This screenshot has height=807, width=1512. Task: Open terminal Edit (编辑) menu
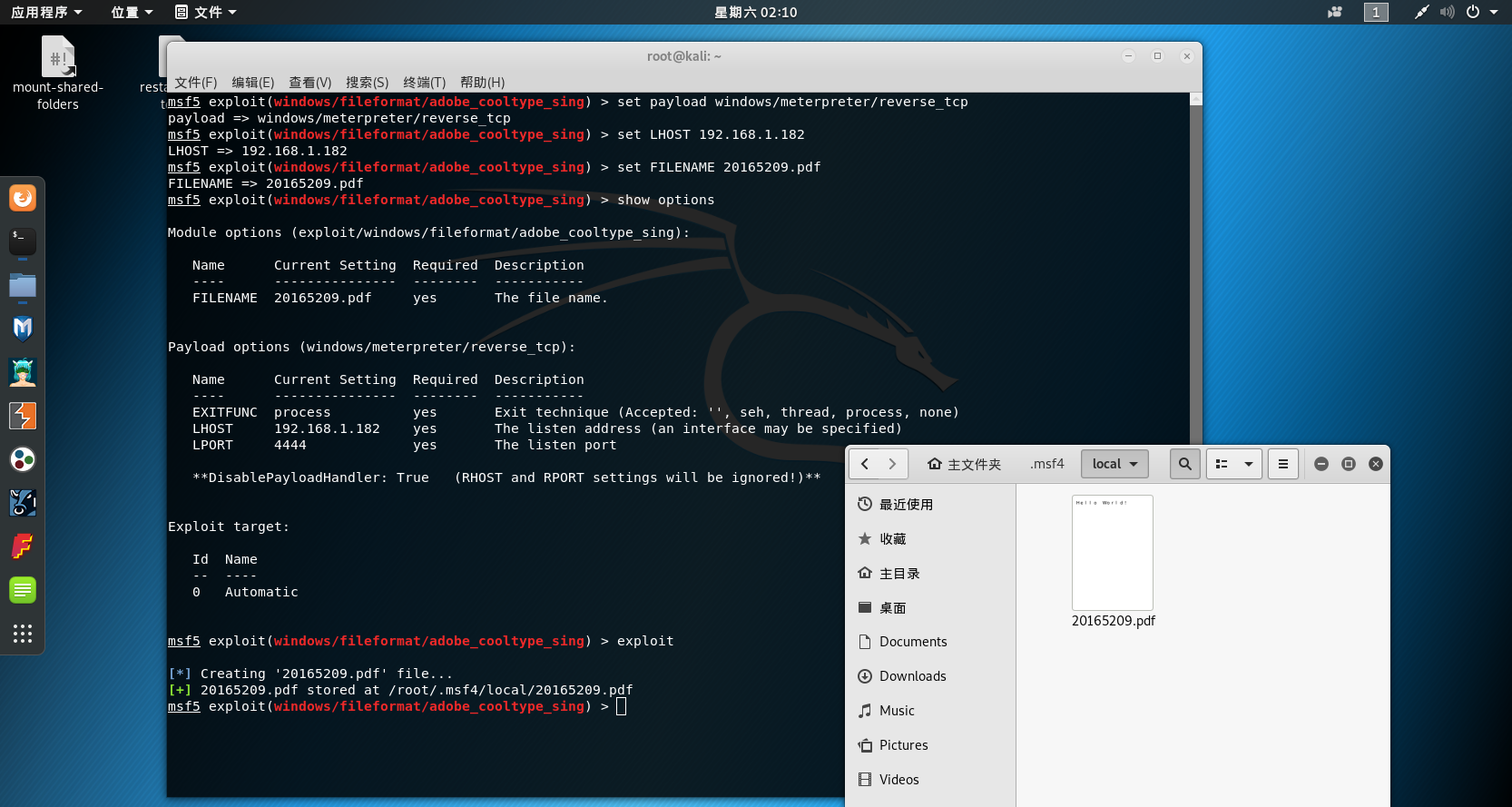[x=253, y=83]
